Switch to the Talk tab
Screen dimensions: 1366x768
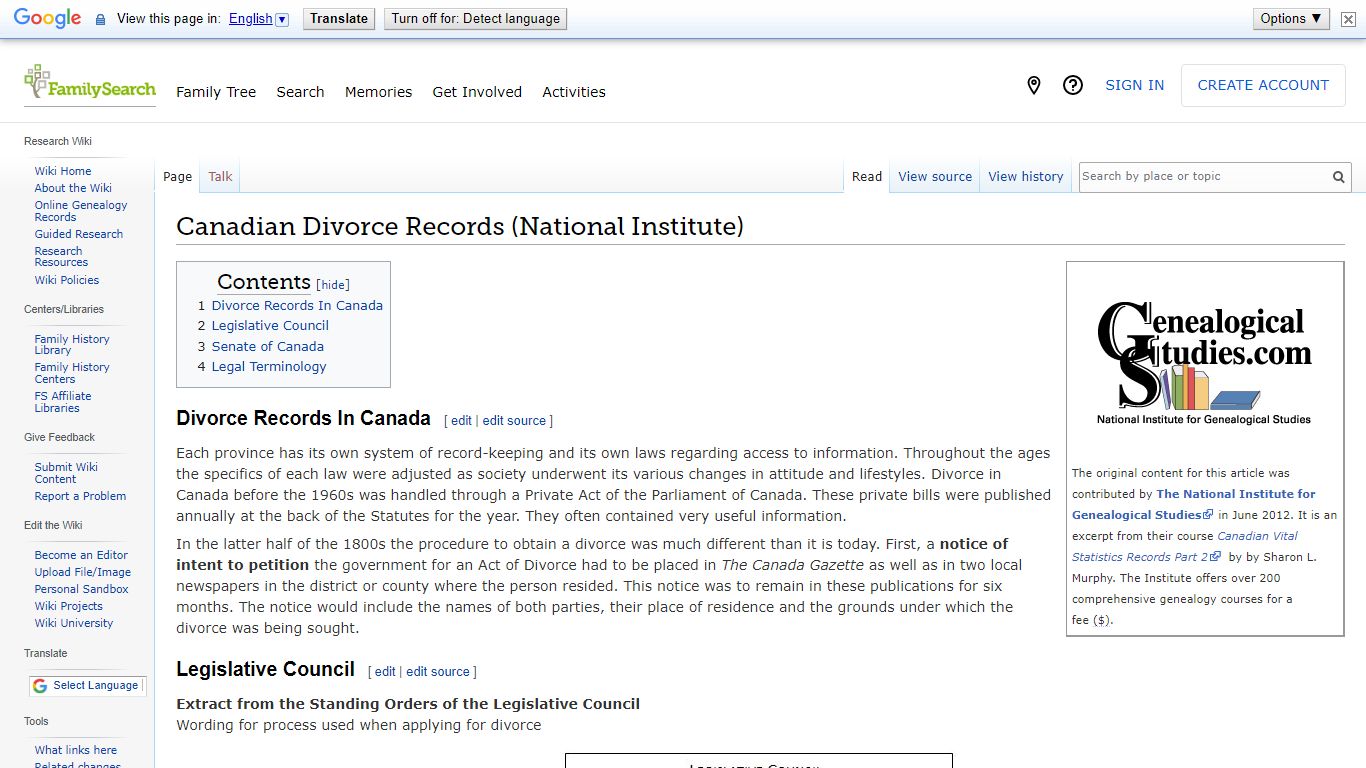tap(220, 177)
